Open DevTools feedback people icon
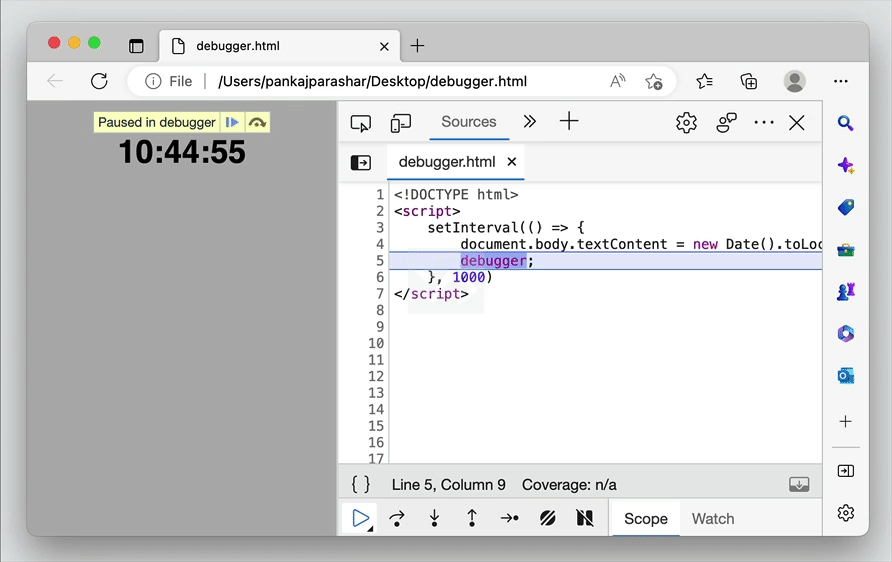The width and height of the screenshot is (892, 562). (x=726, y=122)
